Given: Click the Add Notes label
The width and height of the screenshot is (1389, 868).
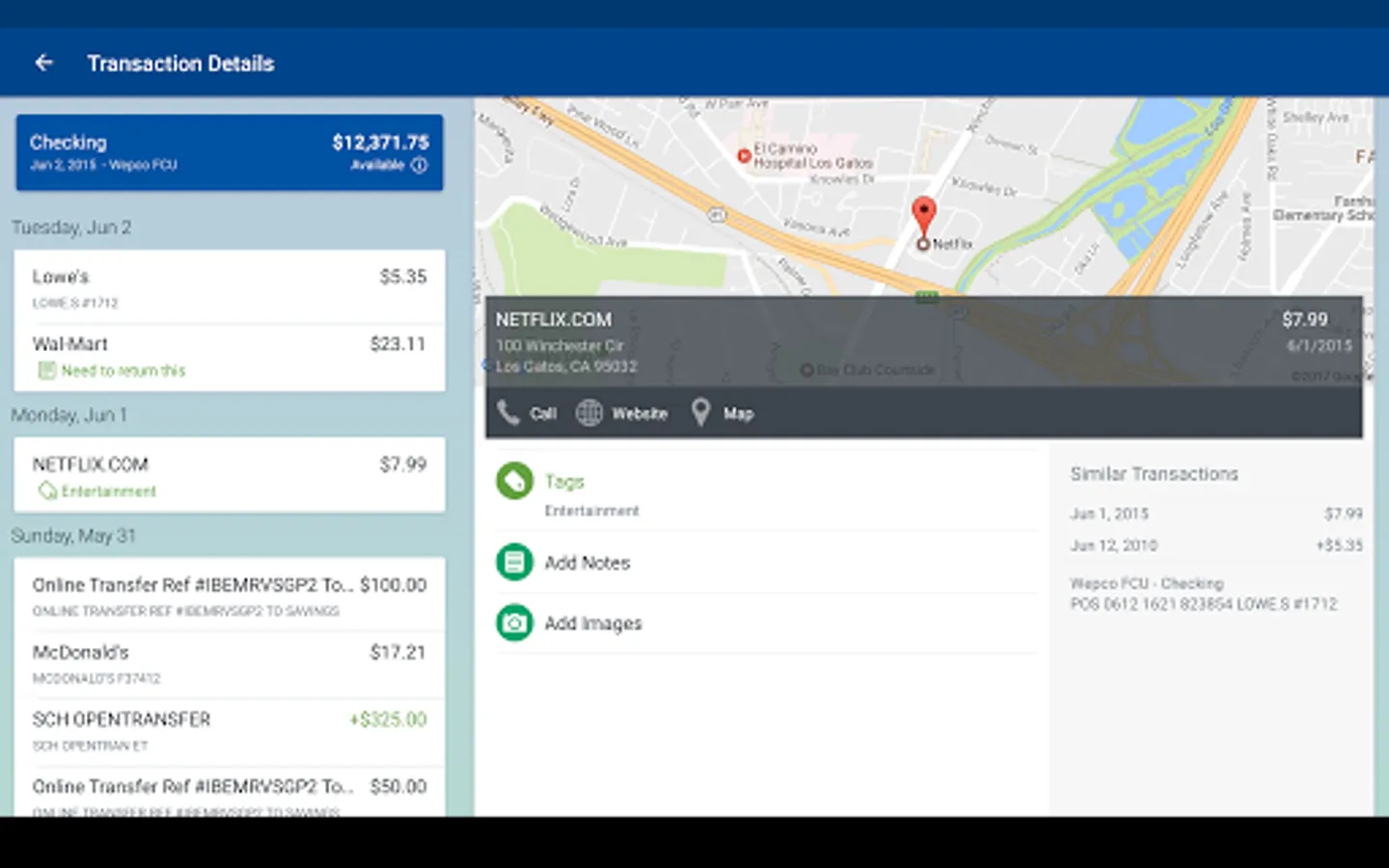Looking at the screenshot, I should [587, 562].
